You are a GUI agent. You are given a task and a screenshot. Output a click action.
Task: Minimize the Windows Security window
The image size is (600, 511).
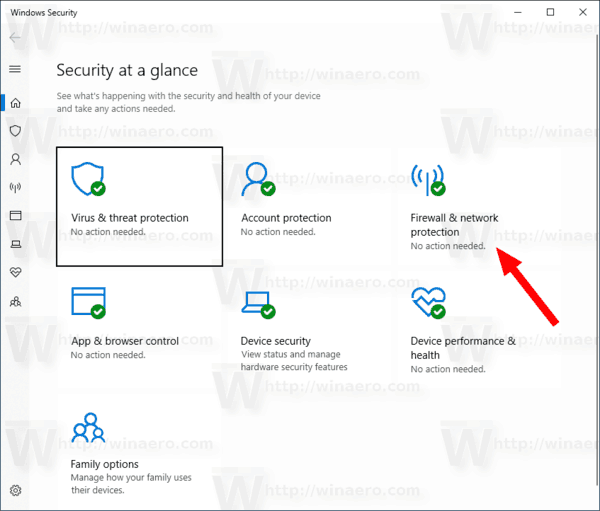(518, 12)
